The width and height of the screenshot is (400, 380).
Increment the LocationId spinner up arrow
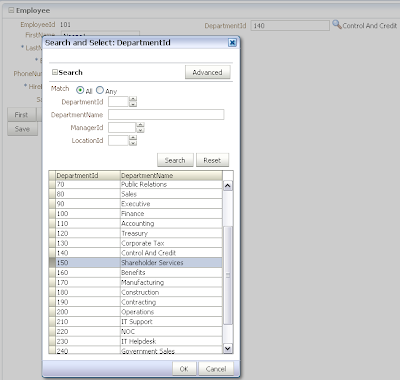click(133, 138)
